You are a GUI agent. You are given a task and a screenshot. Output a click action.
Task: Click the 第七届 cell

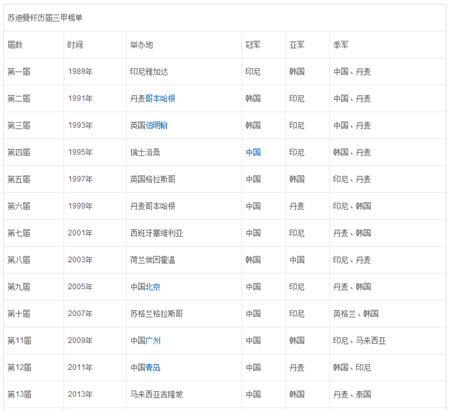pyautogui.click(x=19, y=233)
